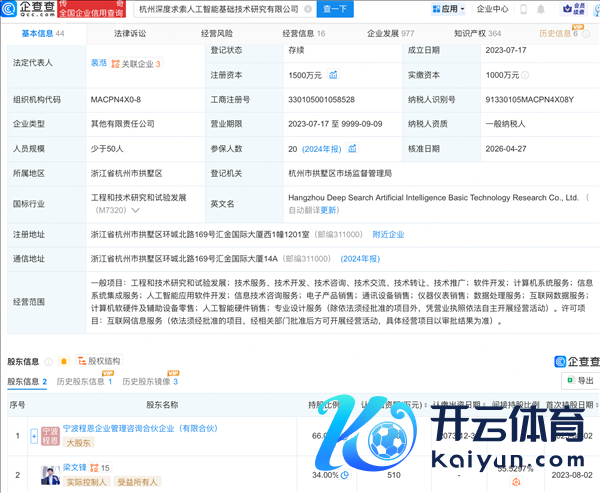The image size is (600, 493).
Task: Click chart icon next to 参保人数 2024年报
Action: click(x=352, y=149)
